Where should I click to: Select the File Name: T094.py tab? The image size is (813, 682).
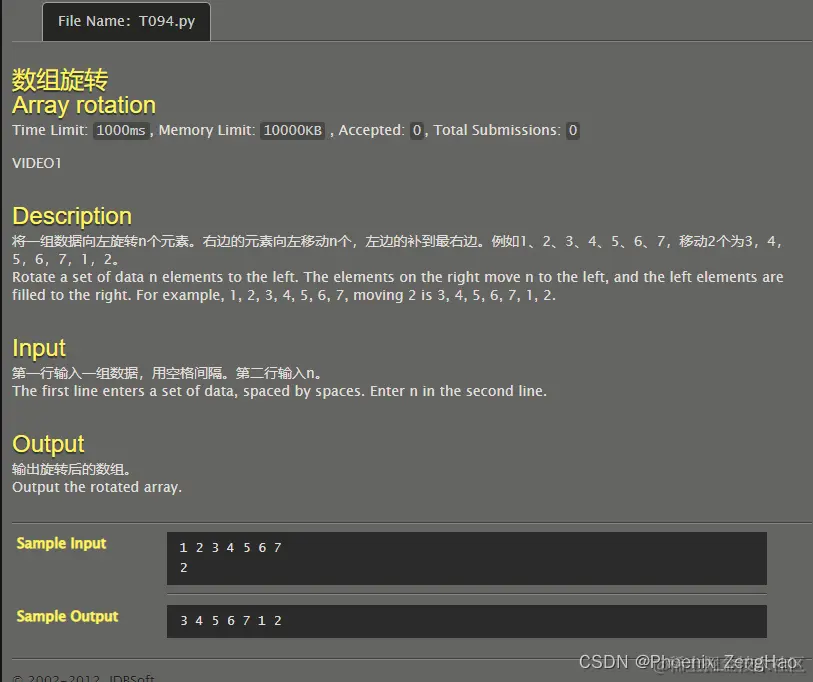127,21
